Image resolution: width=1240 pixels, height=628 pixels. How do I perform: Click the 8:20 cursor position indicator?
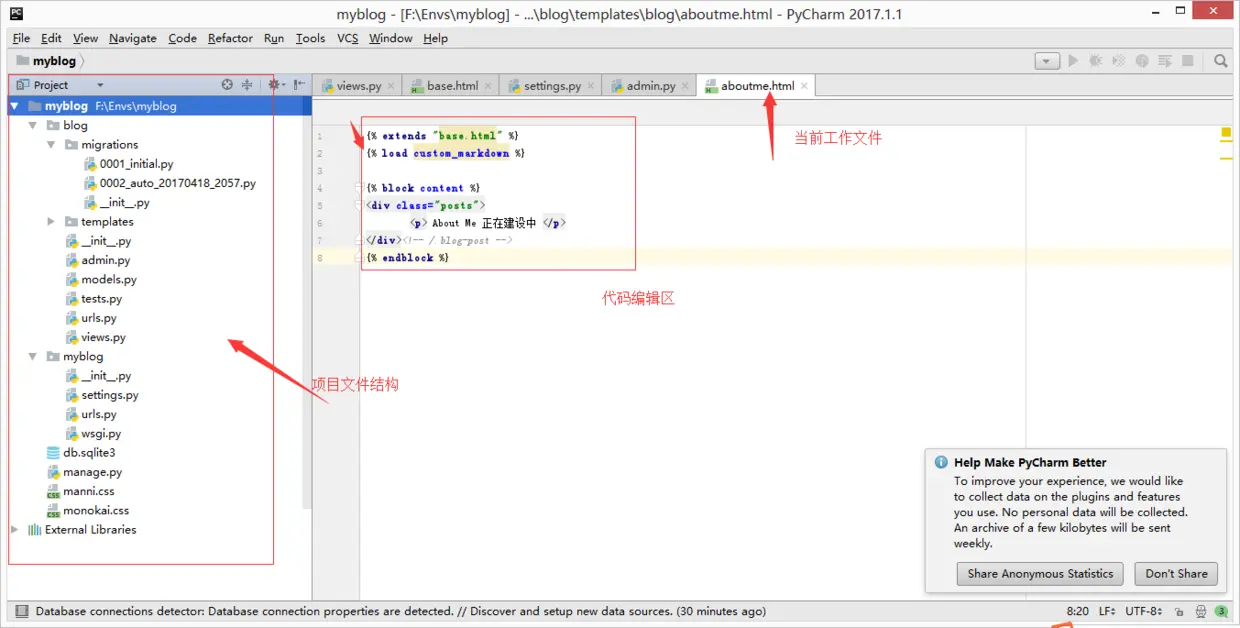(1078, 611)
